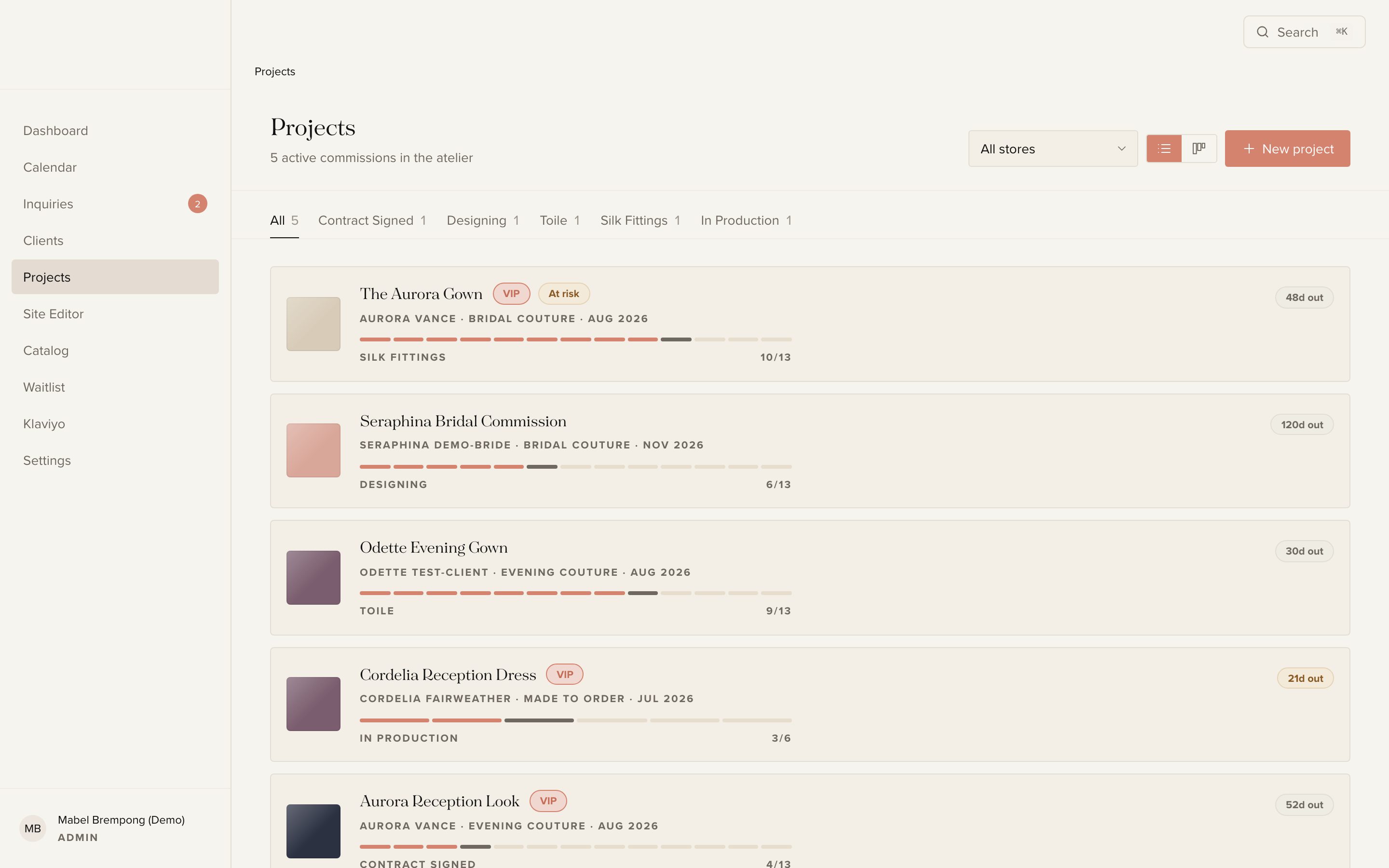Select the All tab

pos(284,220)
